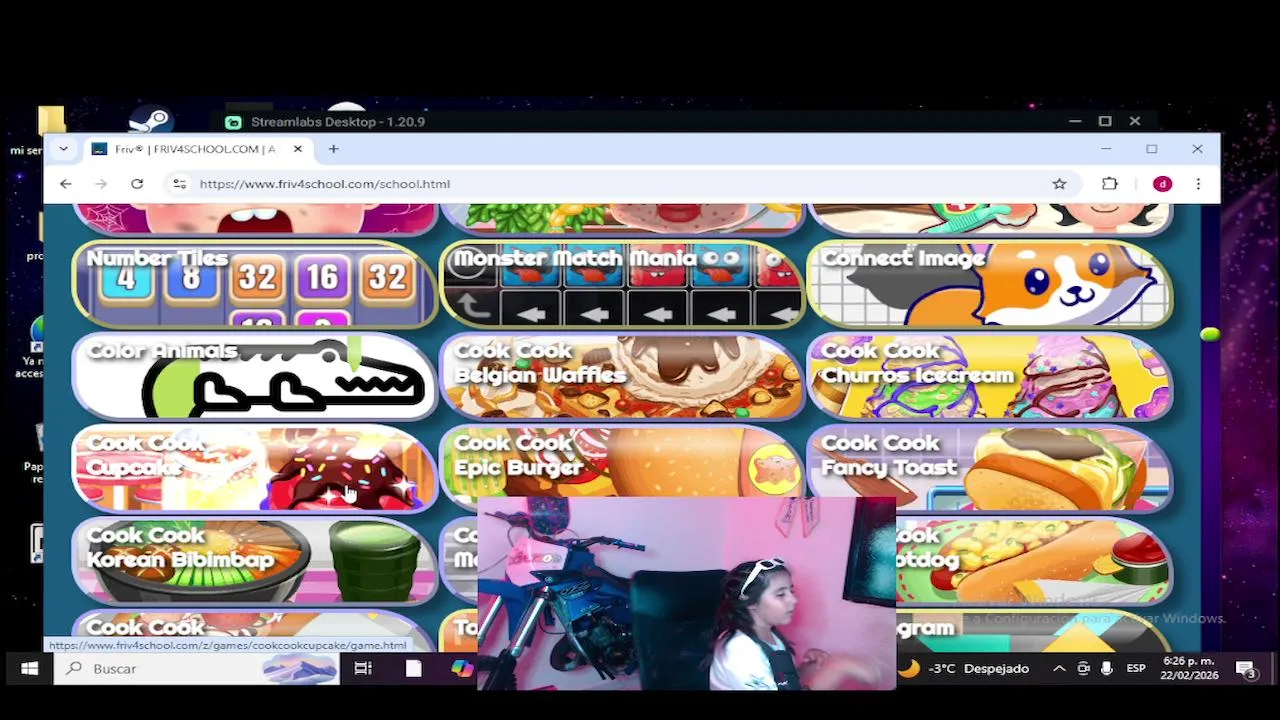Open the Number Tiles game
Screen dimensions: 1280x720
(x=255, y=283)
